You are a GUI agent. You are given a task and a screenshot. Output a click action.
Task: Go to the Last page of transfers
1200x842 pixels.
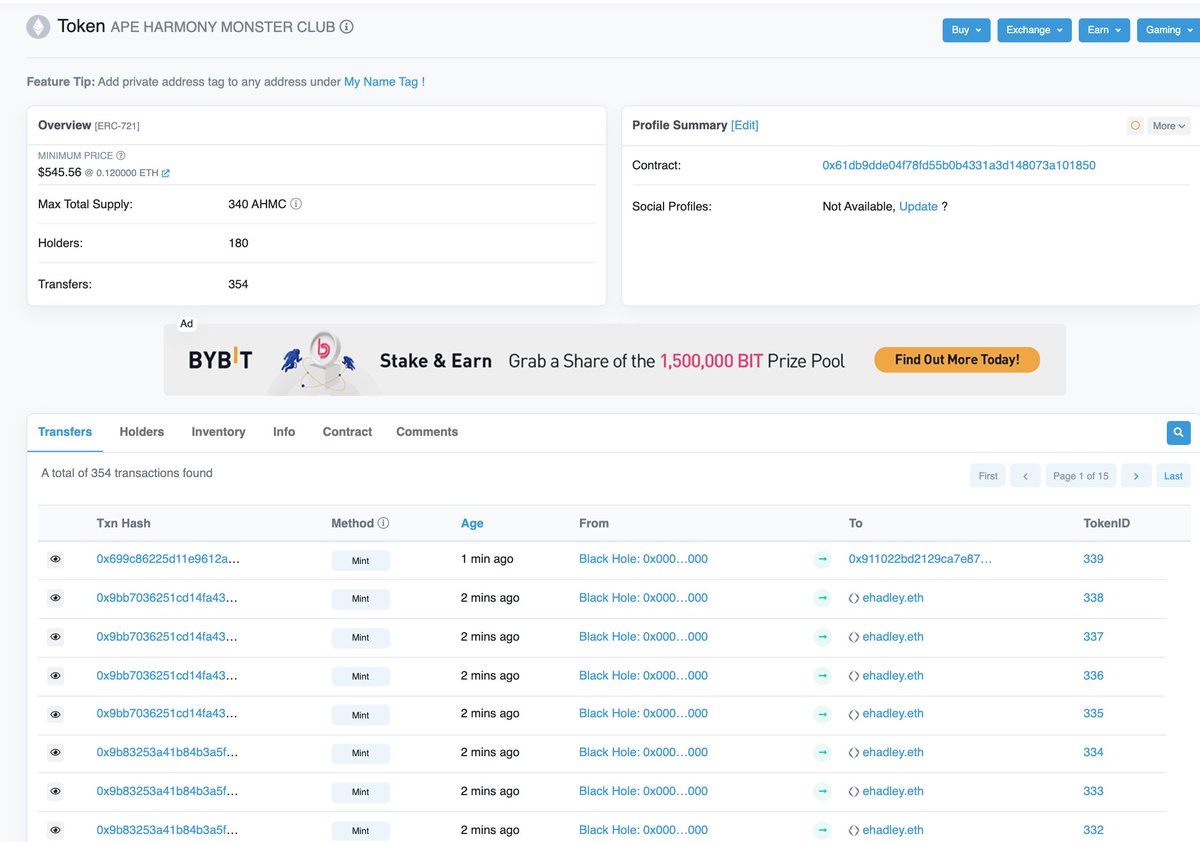click(1174, 476)
